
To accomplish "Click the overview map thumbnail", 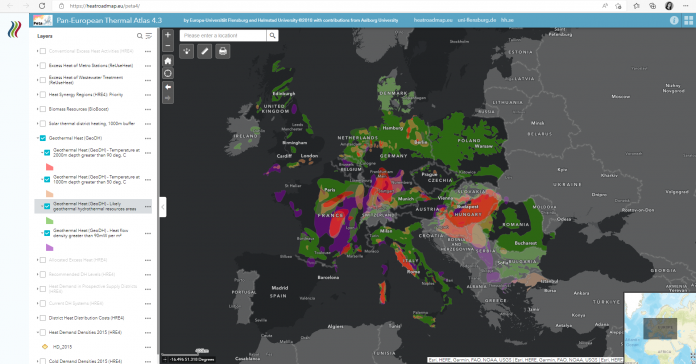I will point(660,328).
